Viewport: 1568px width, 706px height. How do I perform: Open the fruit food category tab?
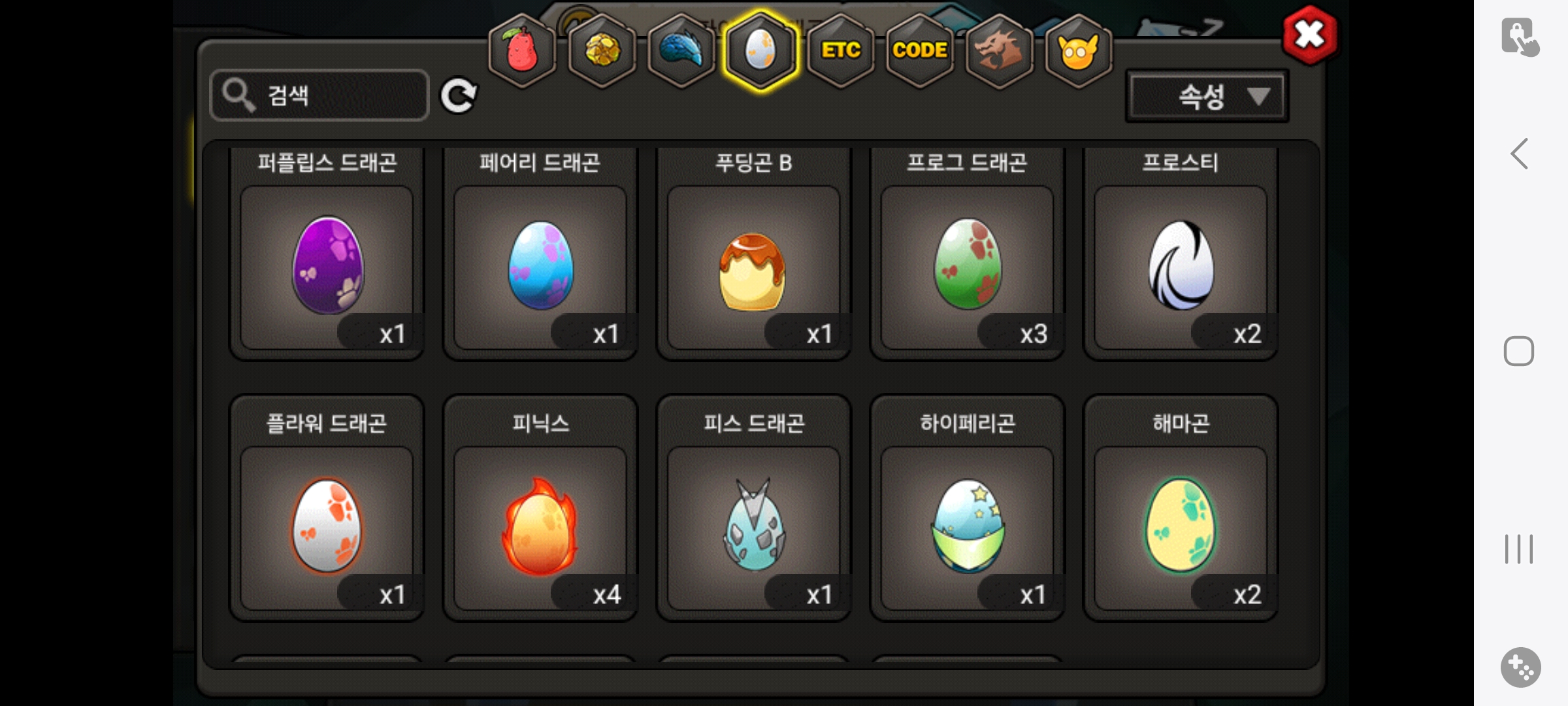click(x=522, y=50)
